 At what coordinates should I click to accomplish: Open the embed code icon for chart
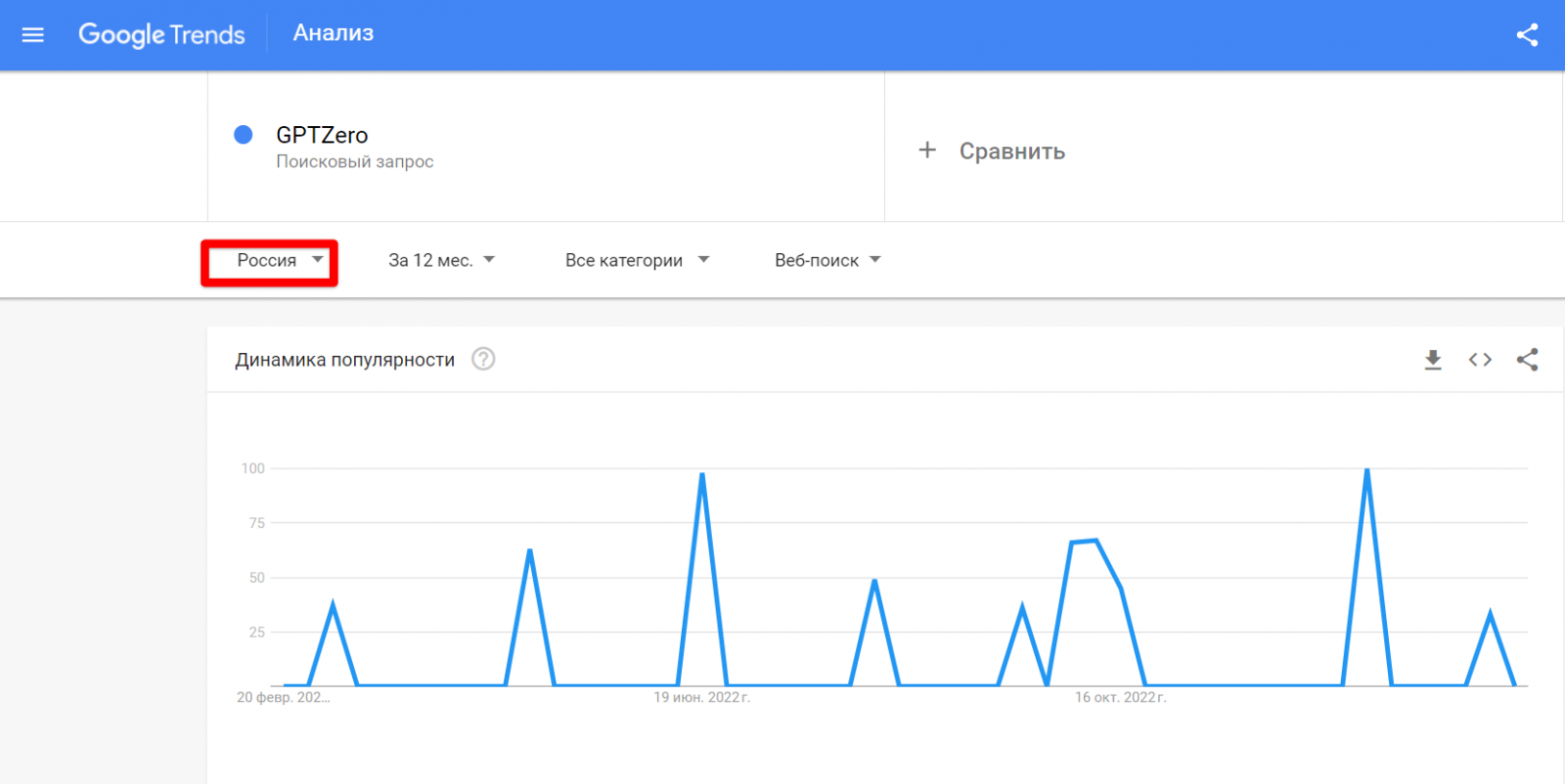point(1480,360)
